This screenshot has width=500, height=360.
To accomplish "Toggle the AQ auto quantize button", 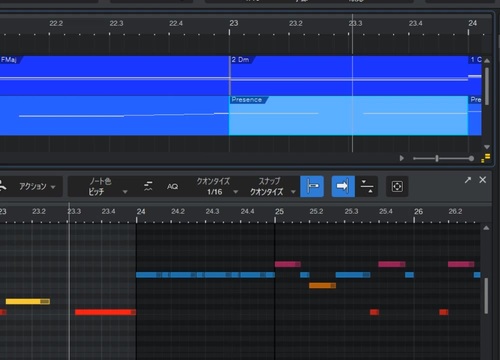I will 172,187.
